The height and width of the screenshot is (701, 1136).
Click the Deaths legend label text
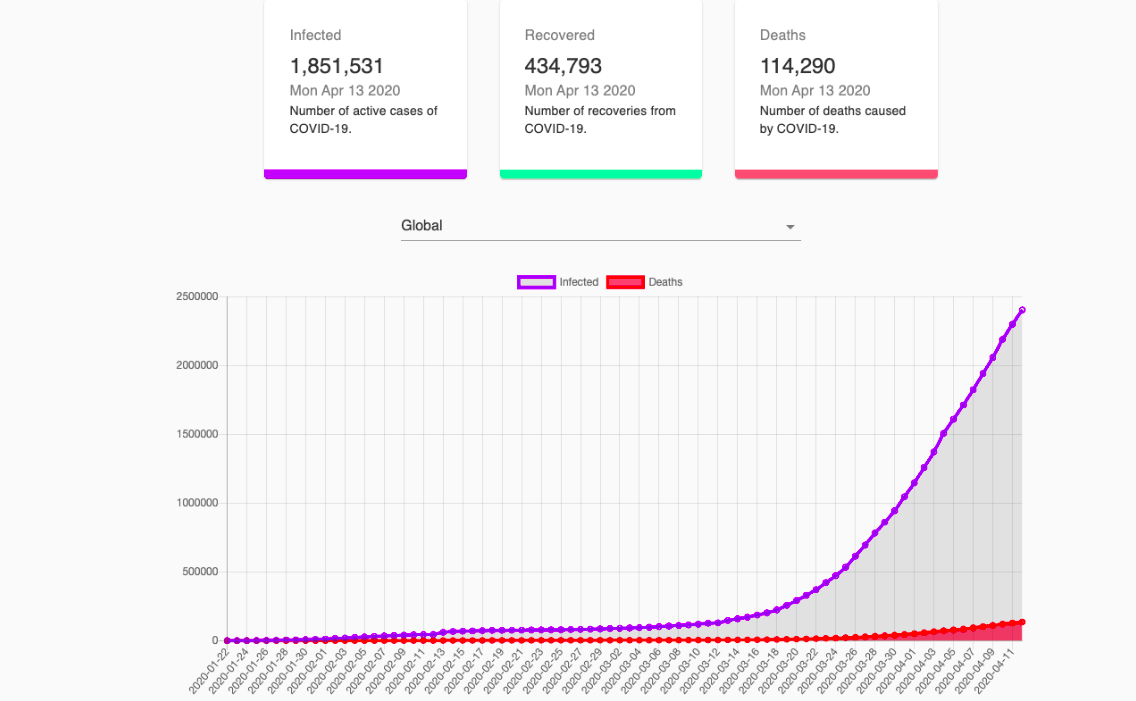pos(666,282)
